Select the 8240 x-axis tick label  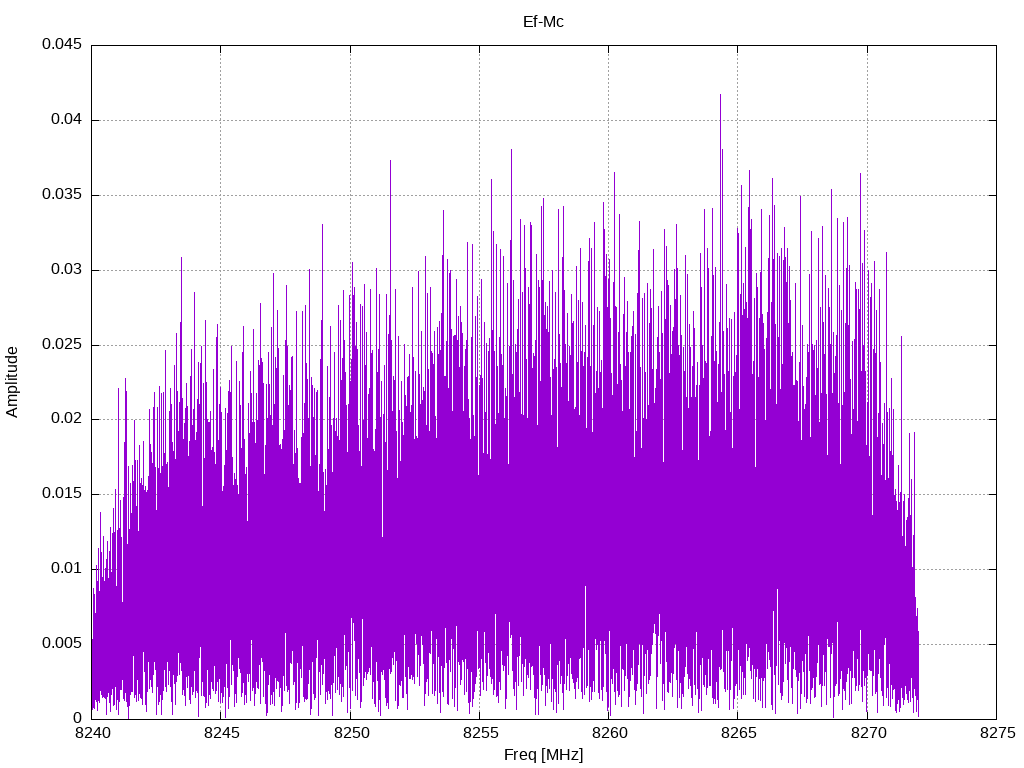tap(92, 733)
